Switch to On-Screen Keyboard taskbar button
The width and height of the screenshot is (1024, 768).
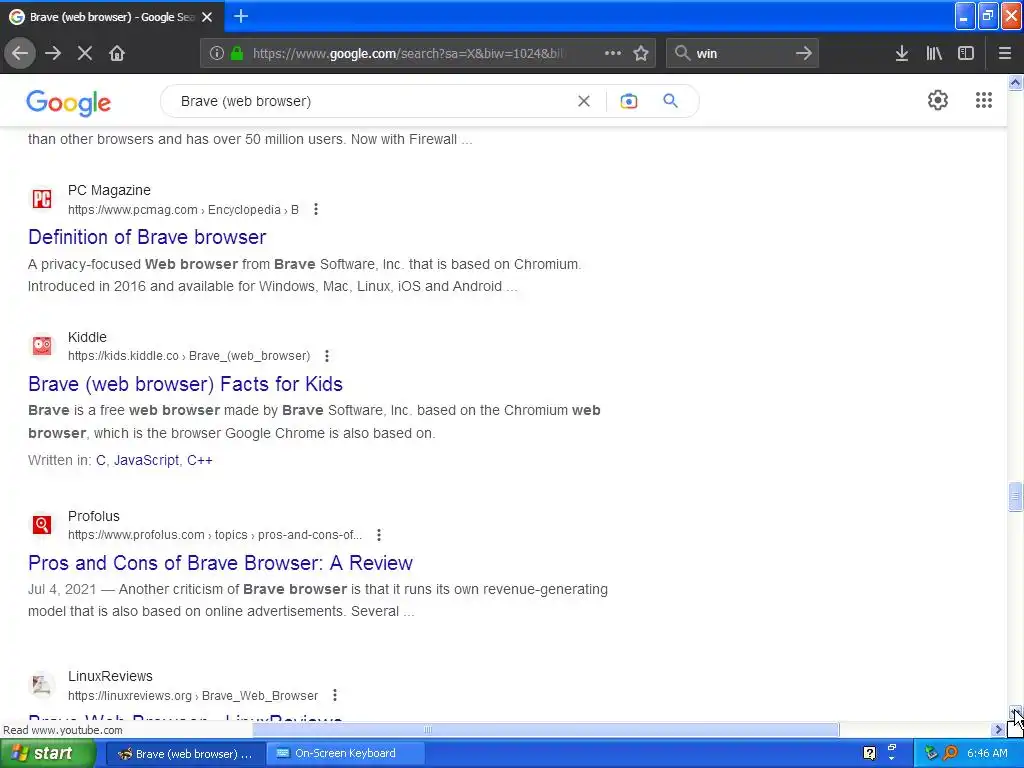[x=345, y=754]
